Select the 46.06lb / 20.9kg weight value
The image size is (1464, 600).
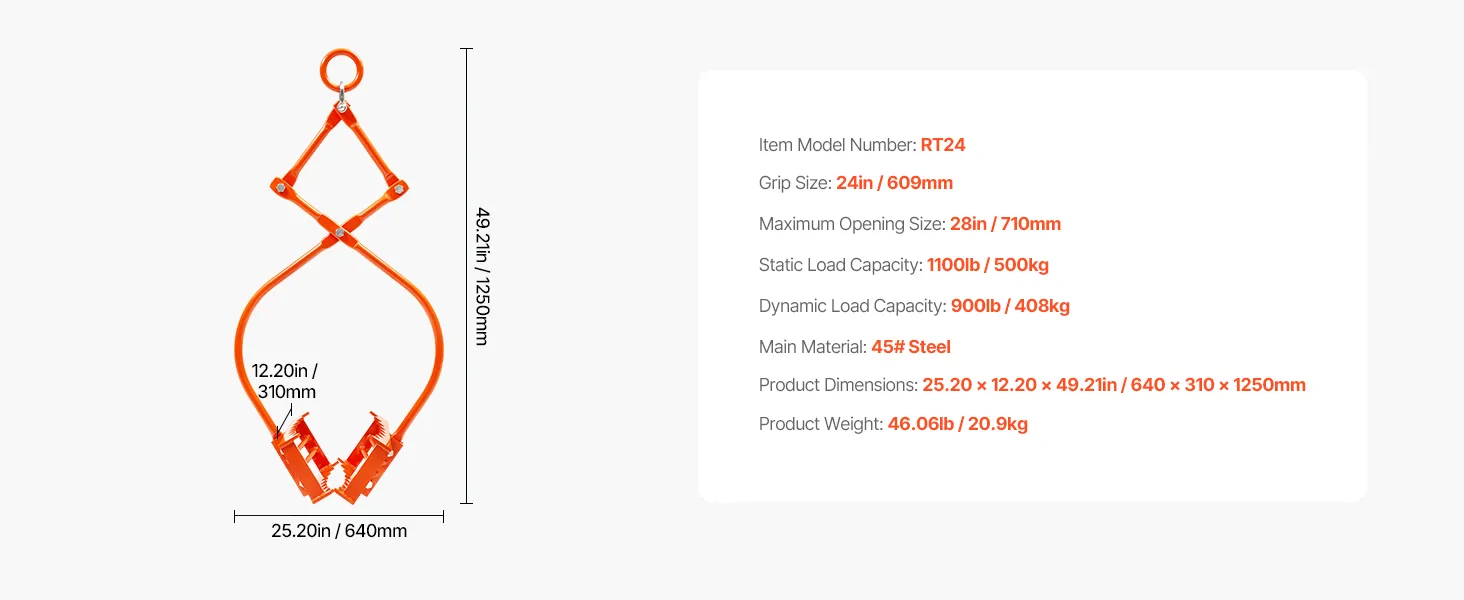coord(957,424)
